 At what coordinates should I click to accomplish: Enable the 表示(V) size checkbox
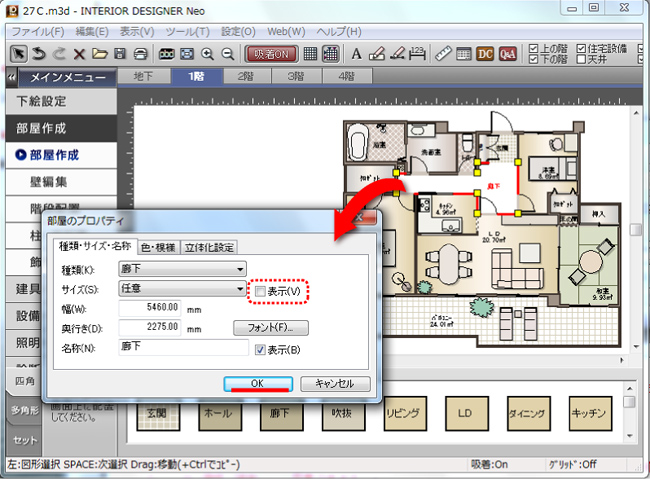[x=260, y=290]
